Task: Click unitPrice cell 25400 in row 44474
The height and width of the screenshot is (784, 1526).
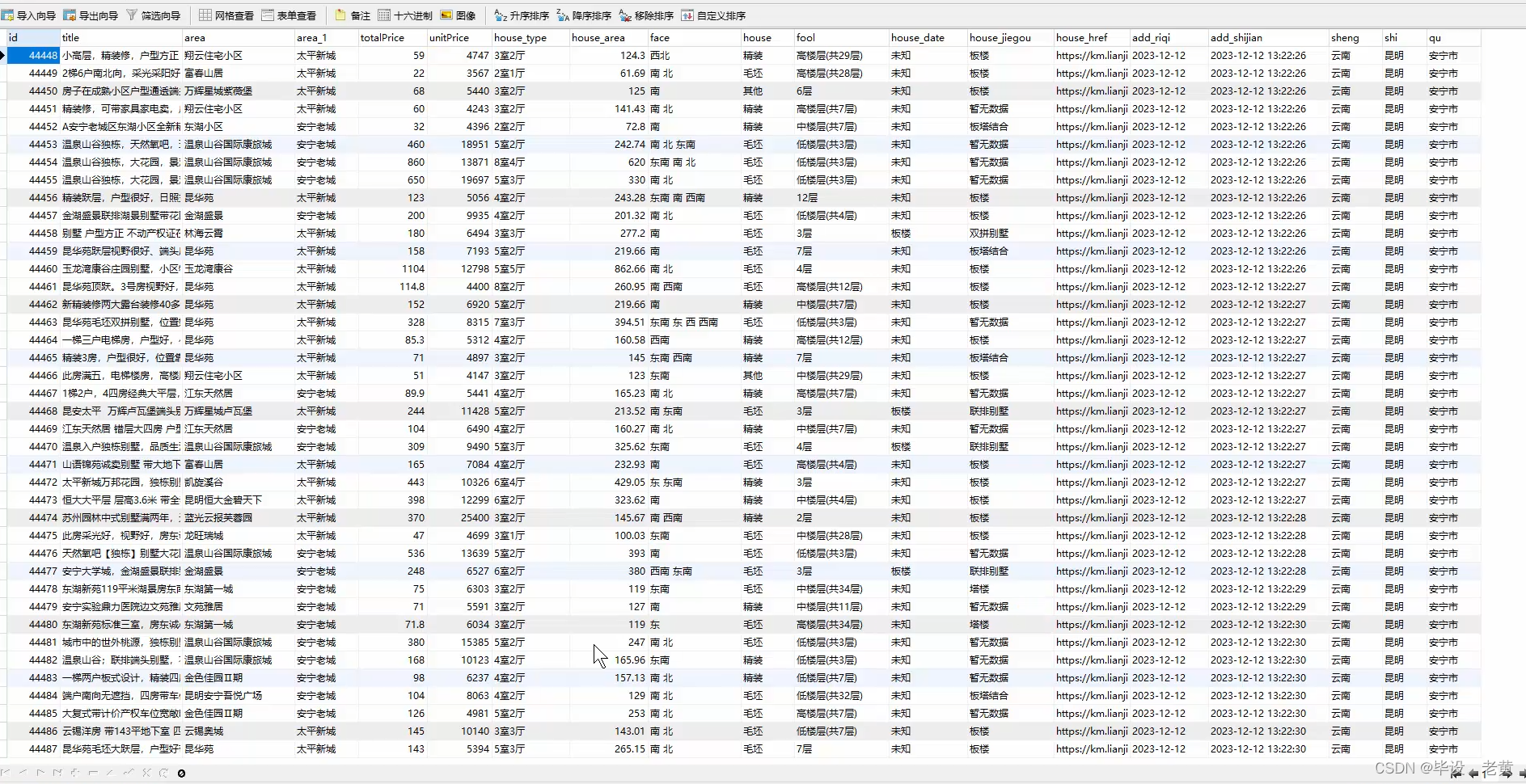Action: point(459,518)
